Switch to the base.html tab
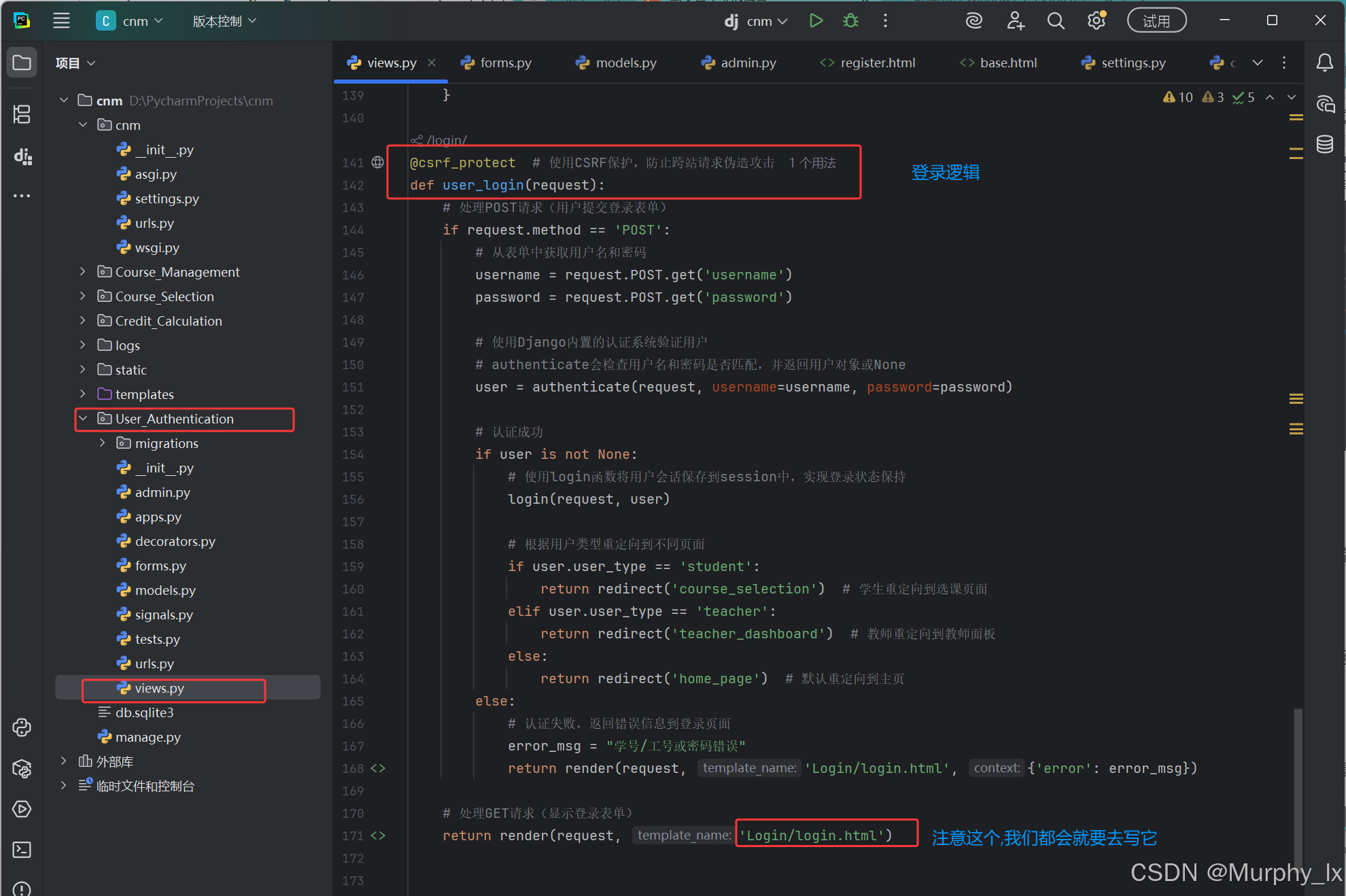Viewport: 1346px width, 896px height. tap(999, 63)
